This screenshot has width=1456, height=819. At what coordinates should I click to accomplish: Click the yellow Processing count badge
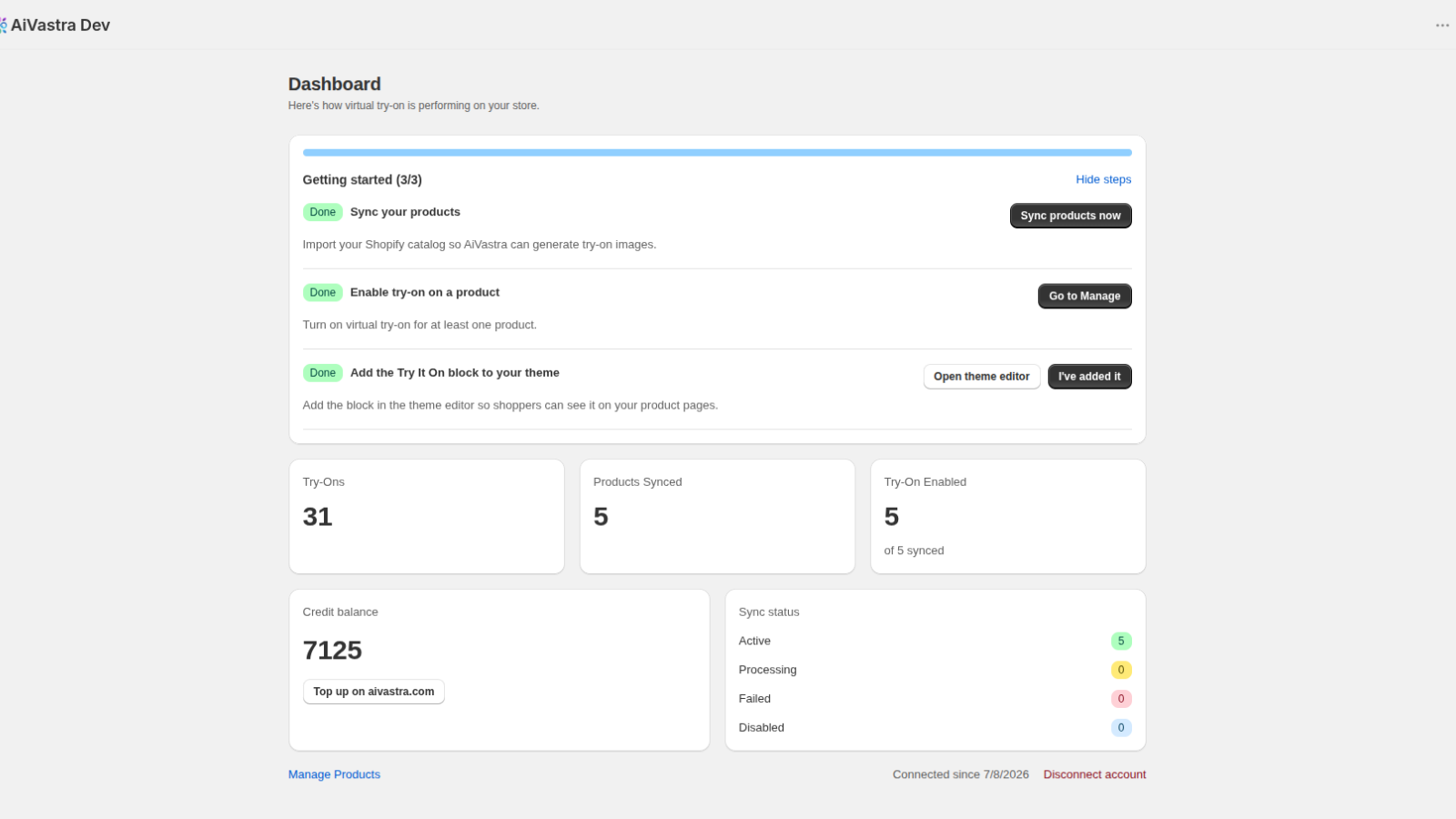point(1121,670)
